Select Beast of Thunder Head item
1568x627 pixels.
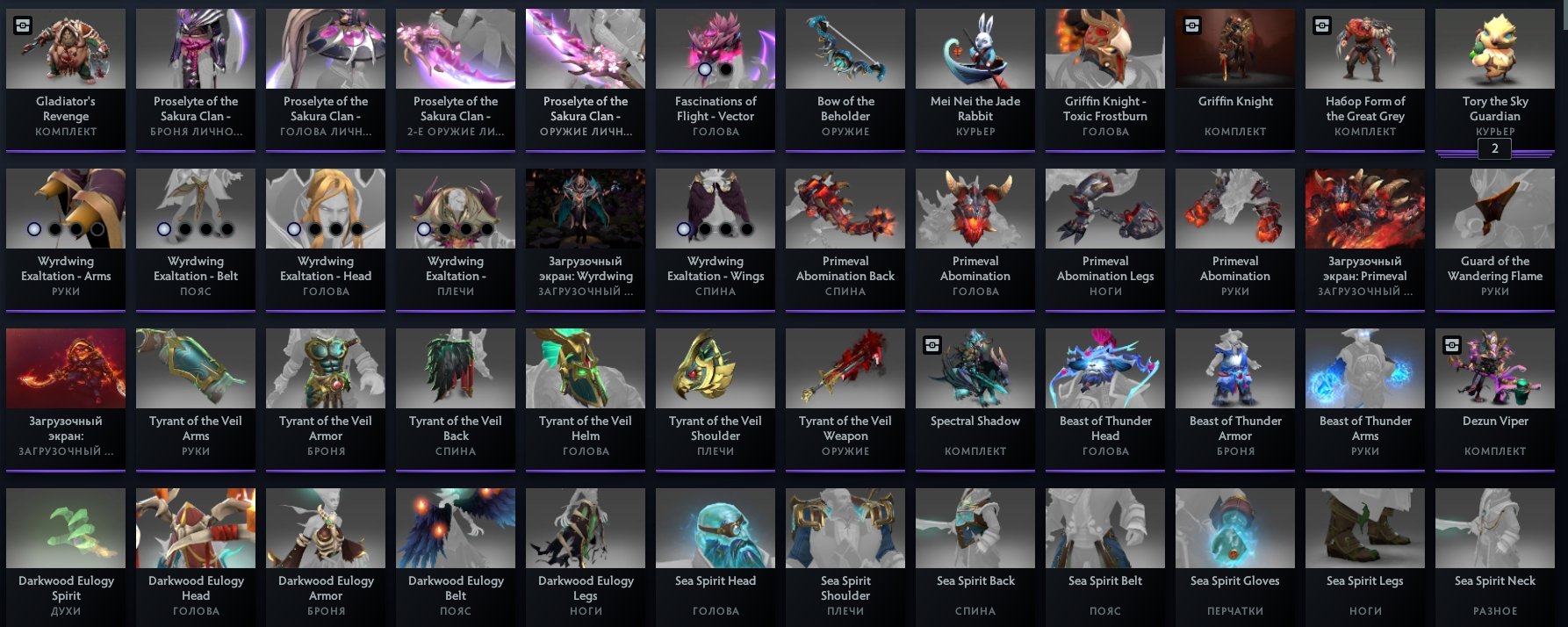point(1105,399)
